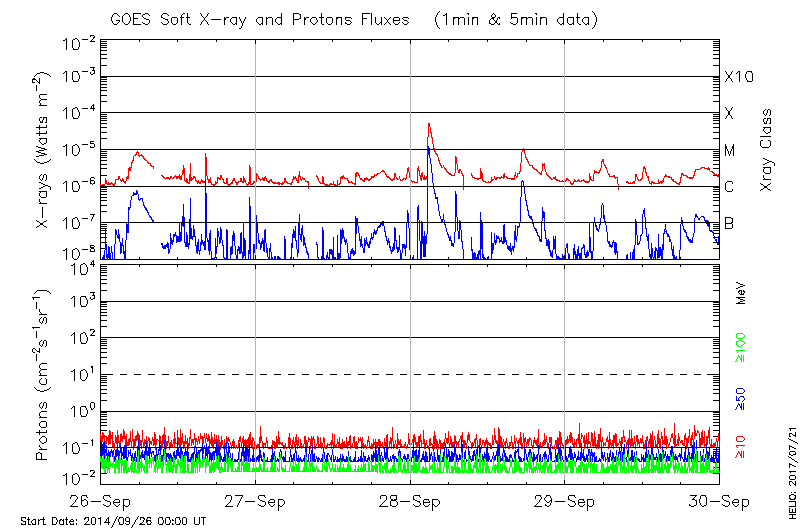Viewport: 800px width, 530px height.
Task: Click the 'X-rays (Watts m⁻²)' axis label
Action: [43, 150]
